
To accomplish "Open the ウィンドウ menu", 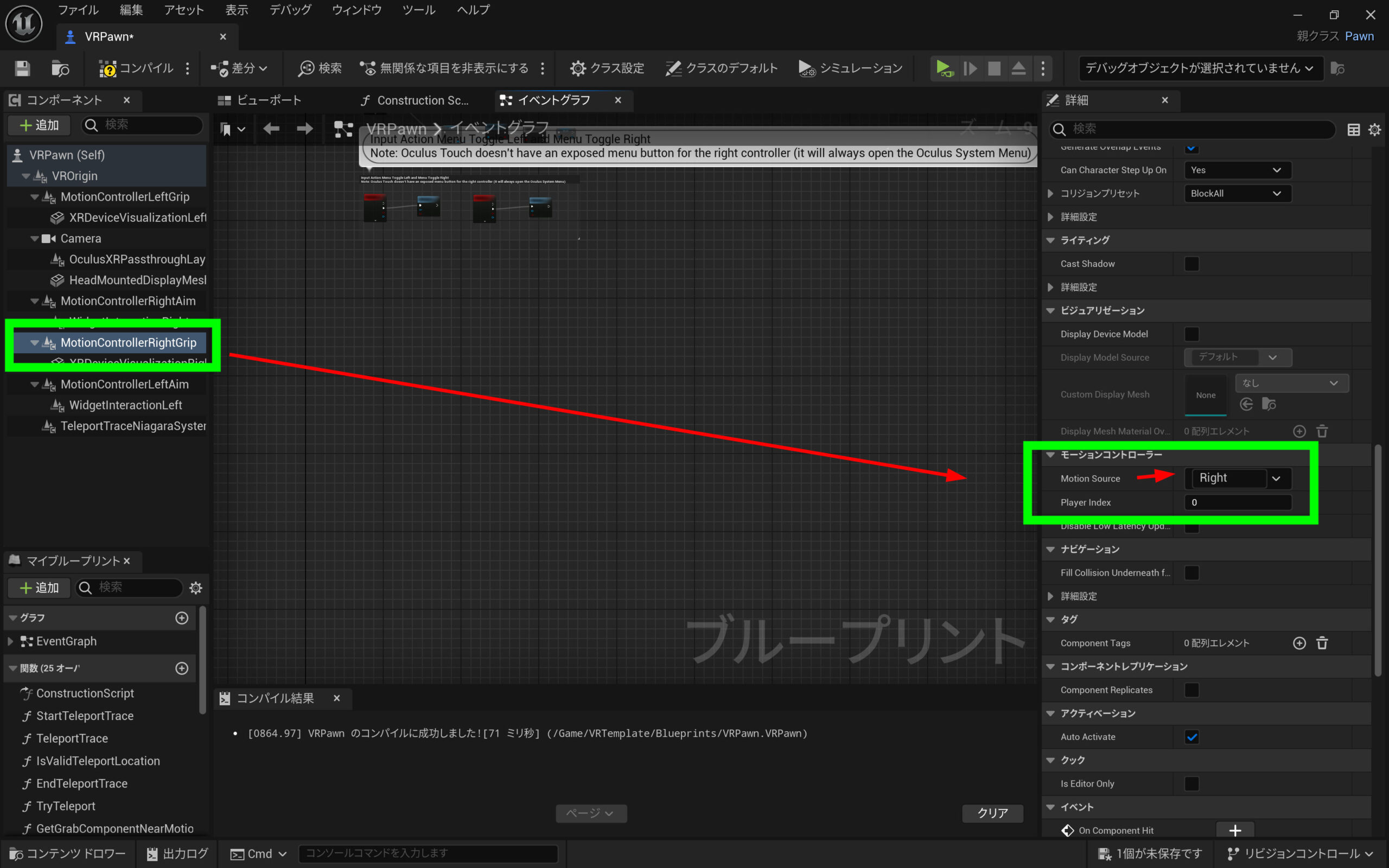I will [356, 10].
